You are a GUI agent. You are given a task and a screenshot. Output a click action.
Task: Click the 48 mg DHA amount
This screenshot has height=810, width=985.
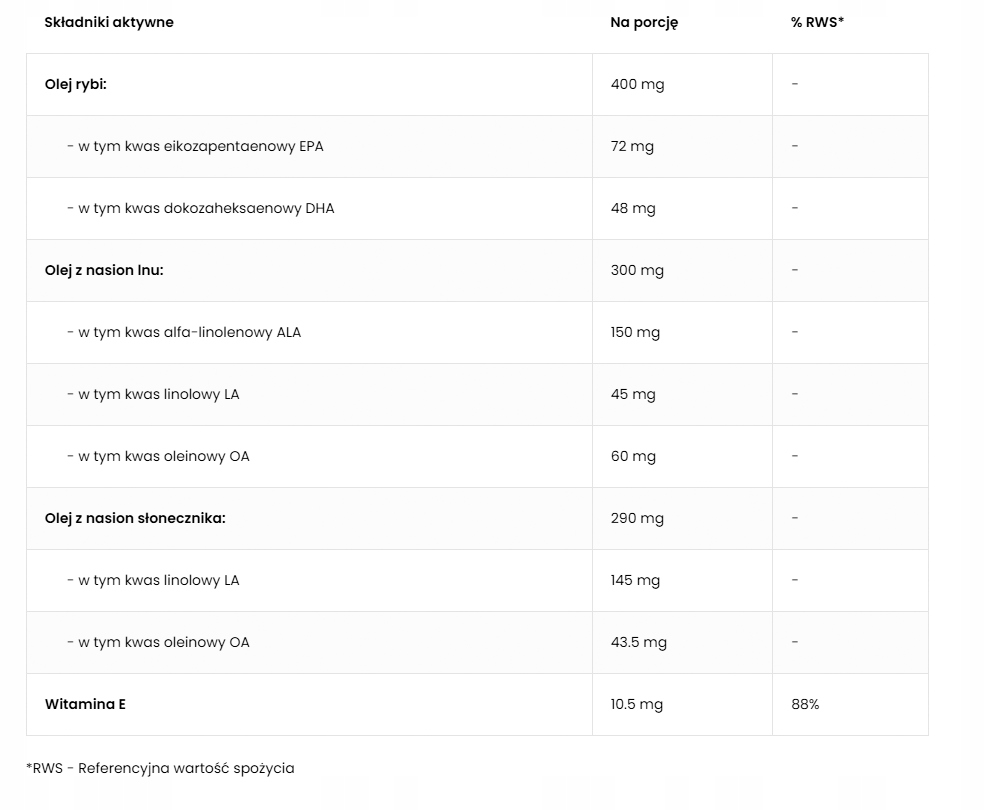pos(633,208)
